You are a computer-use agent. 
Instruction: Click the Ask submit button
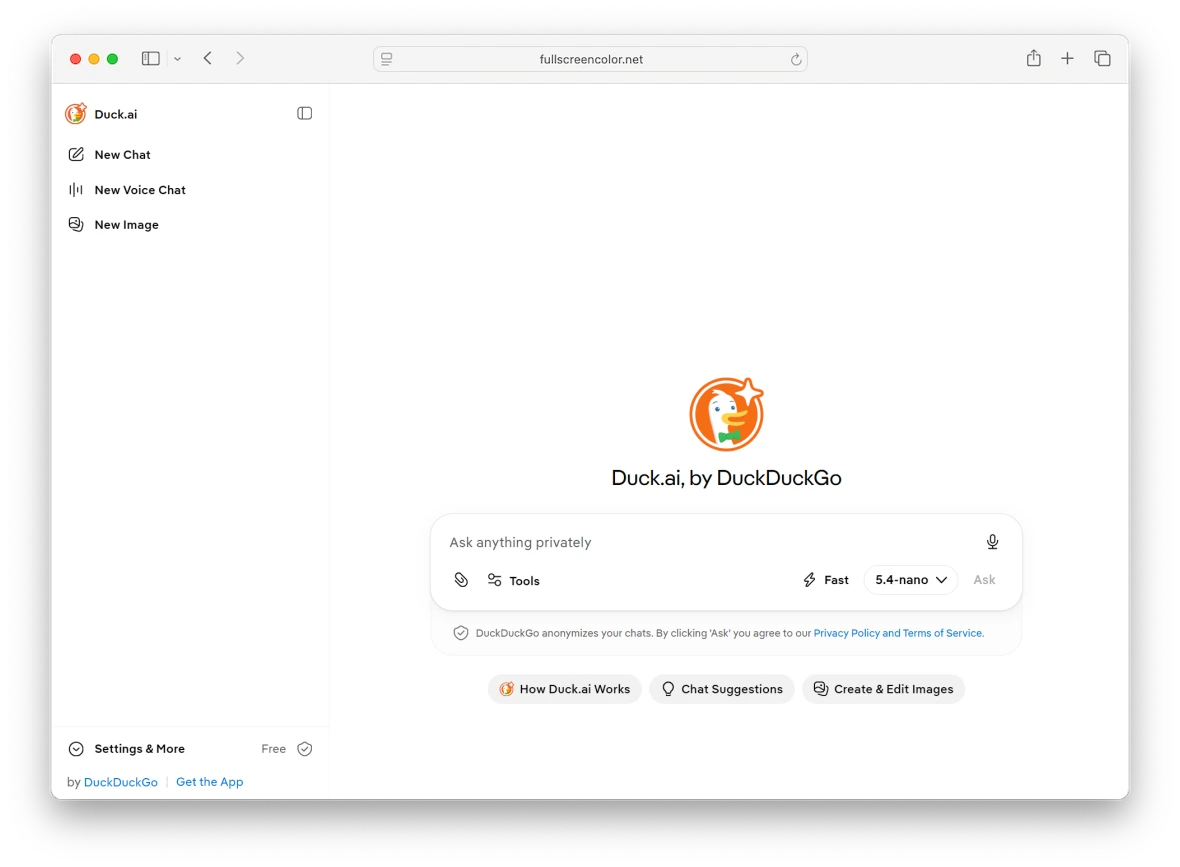[984, 580]
